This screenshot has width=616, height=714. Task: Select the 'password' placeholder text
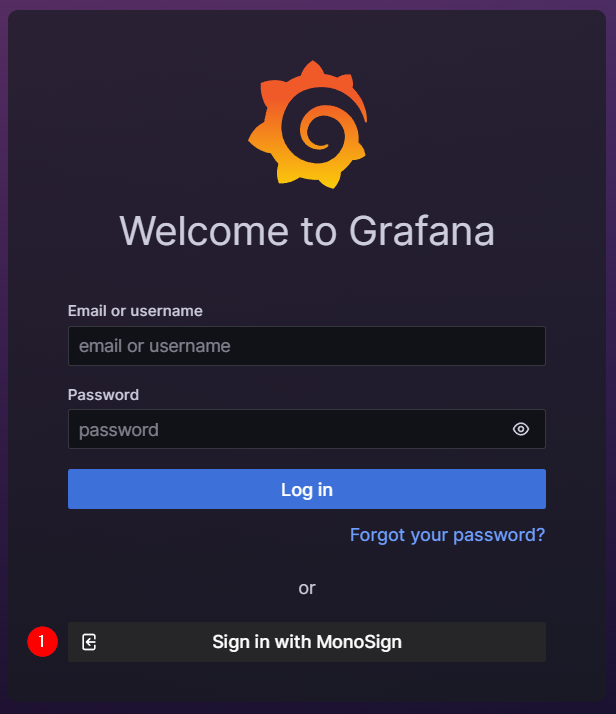point(119,430)
